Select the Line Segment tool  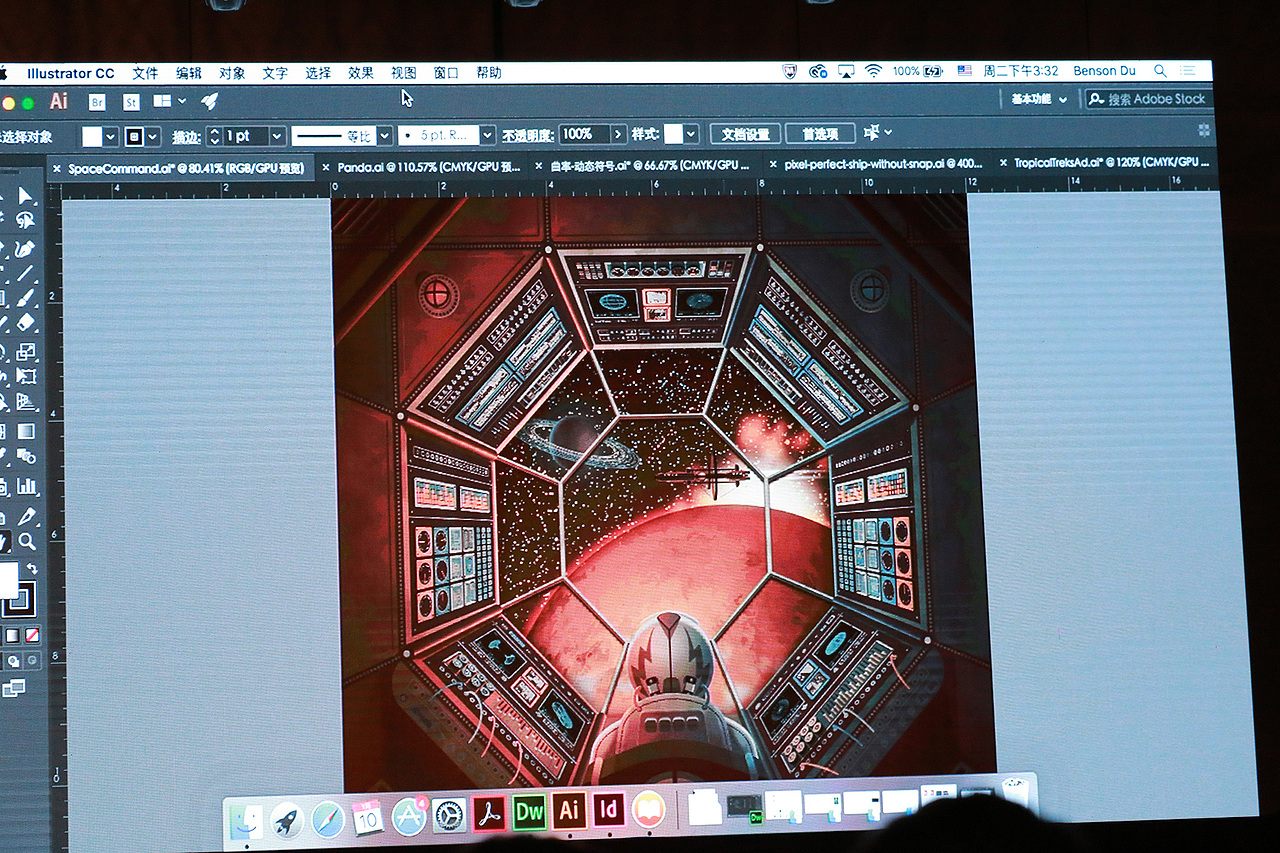26,273
